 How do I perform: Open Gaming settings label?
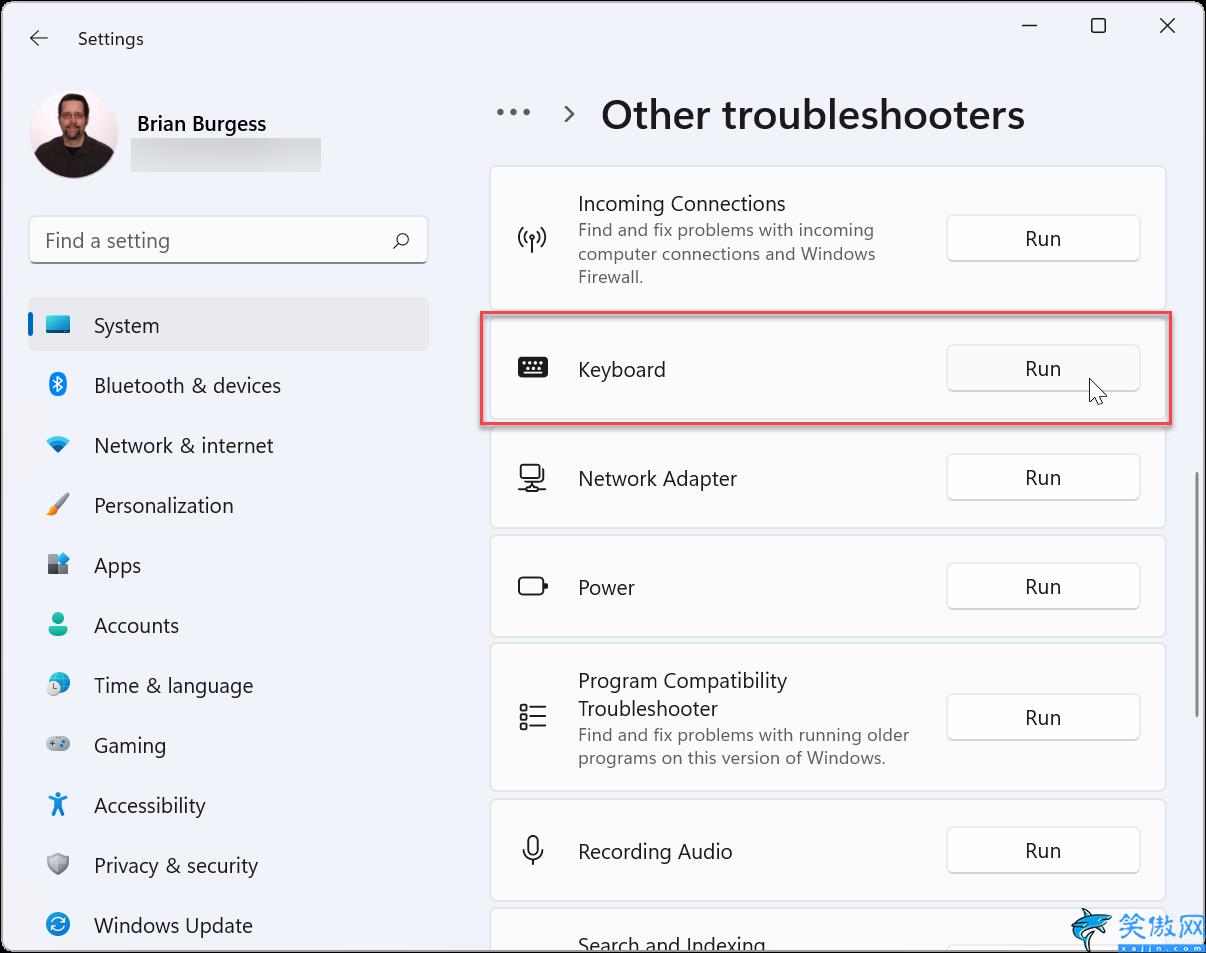(130, 746)
